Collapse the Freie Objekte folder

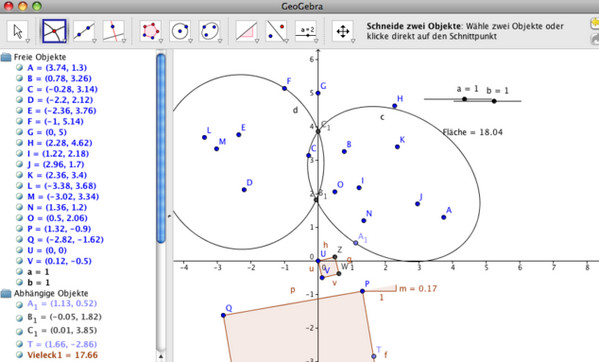6,57
